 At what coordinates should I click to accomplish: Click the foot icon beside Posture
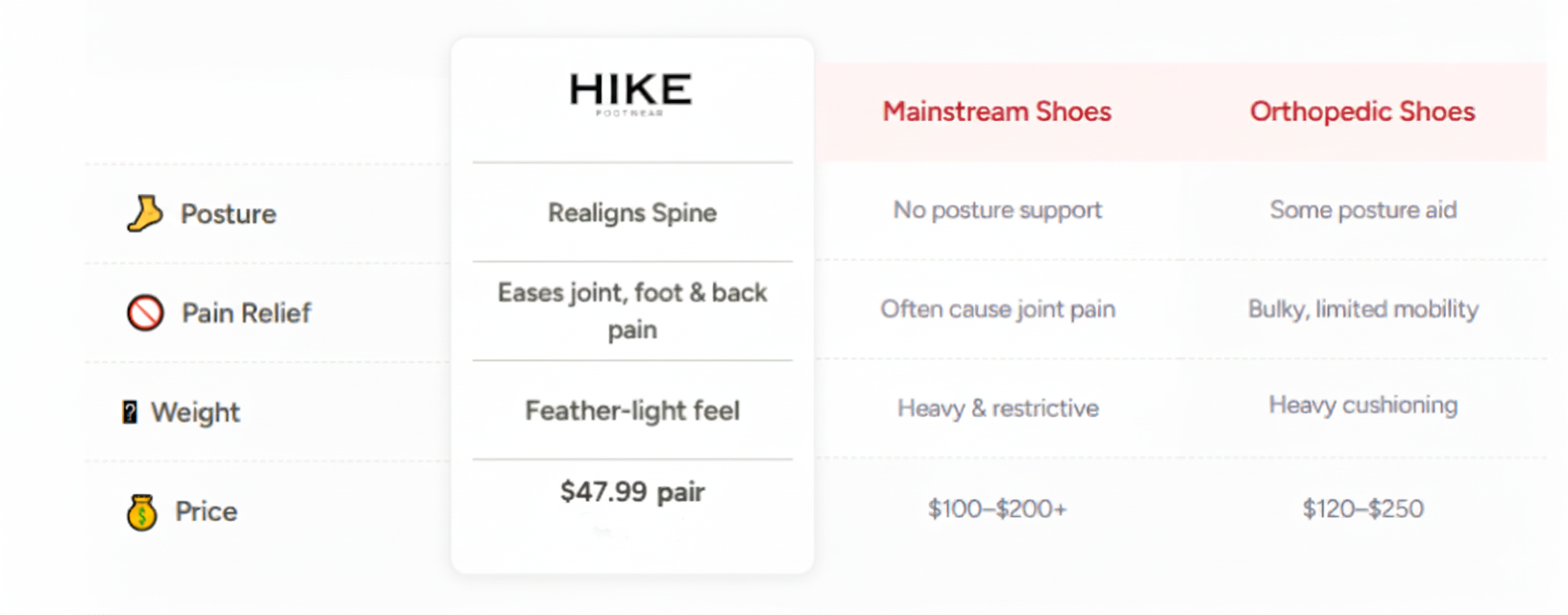144,213
